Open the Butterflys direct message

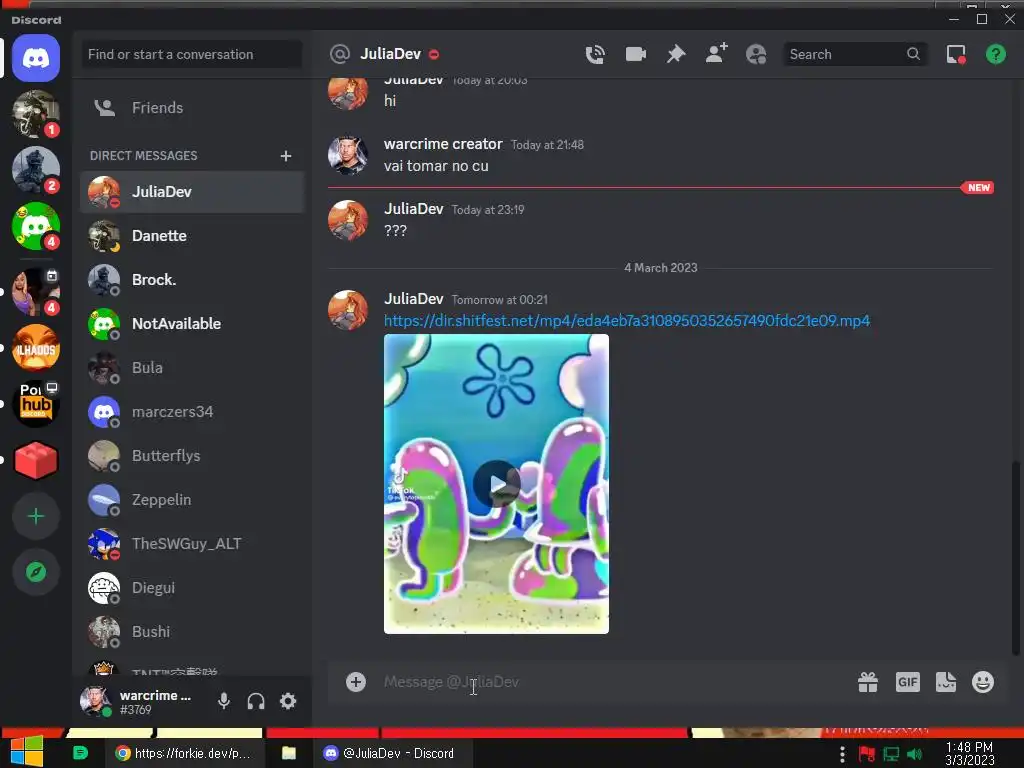pos(192,456)
